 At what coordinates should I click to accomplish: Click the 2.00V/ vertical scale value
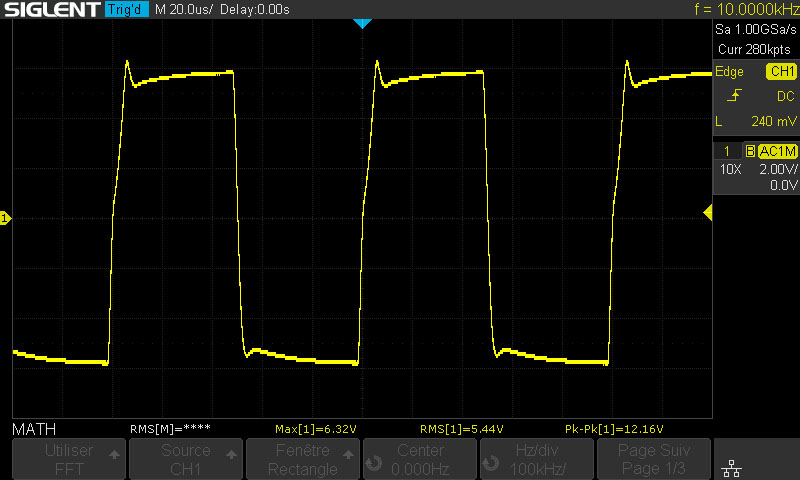coord(778,169)
